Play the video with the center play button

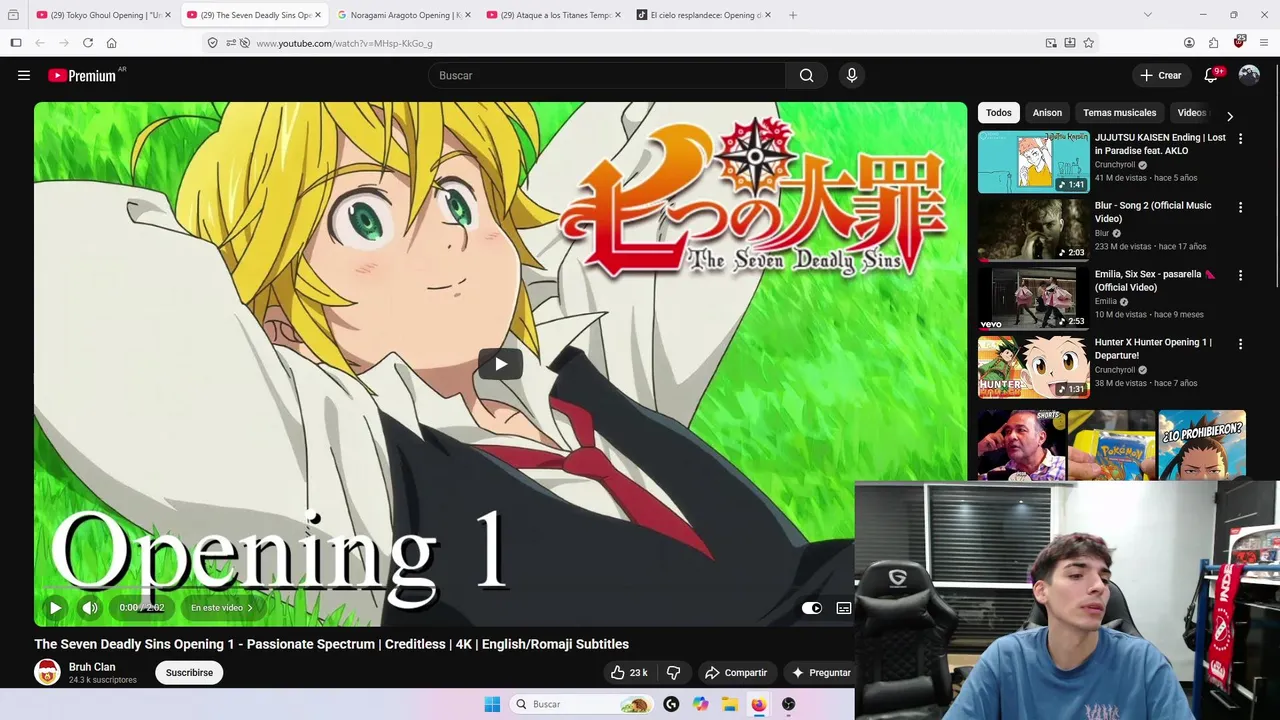tap(500, 364)
